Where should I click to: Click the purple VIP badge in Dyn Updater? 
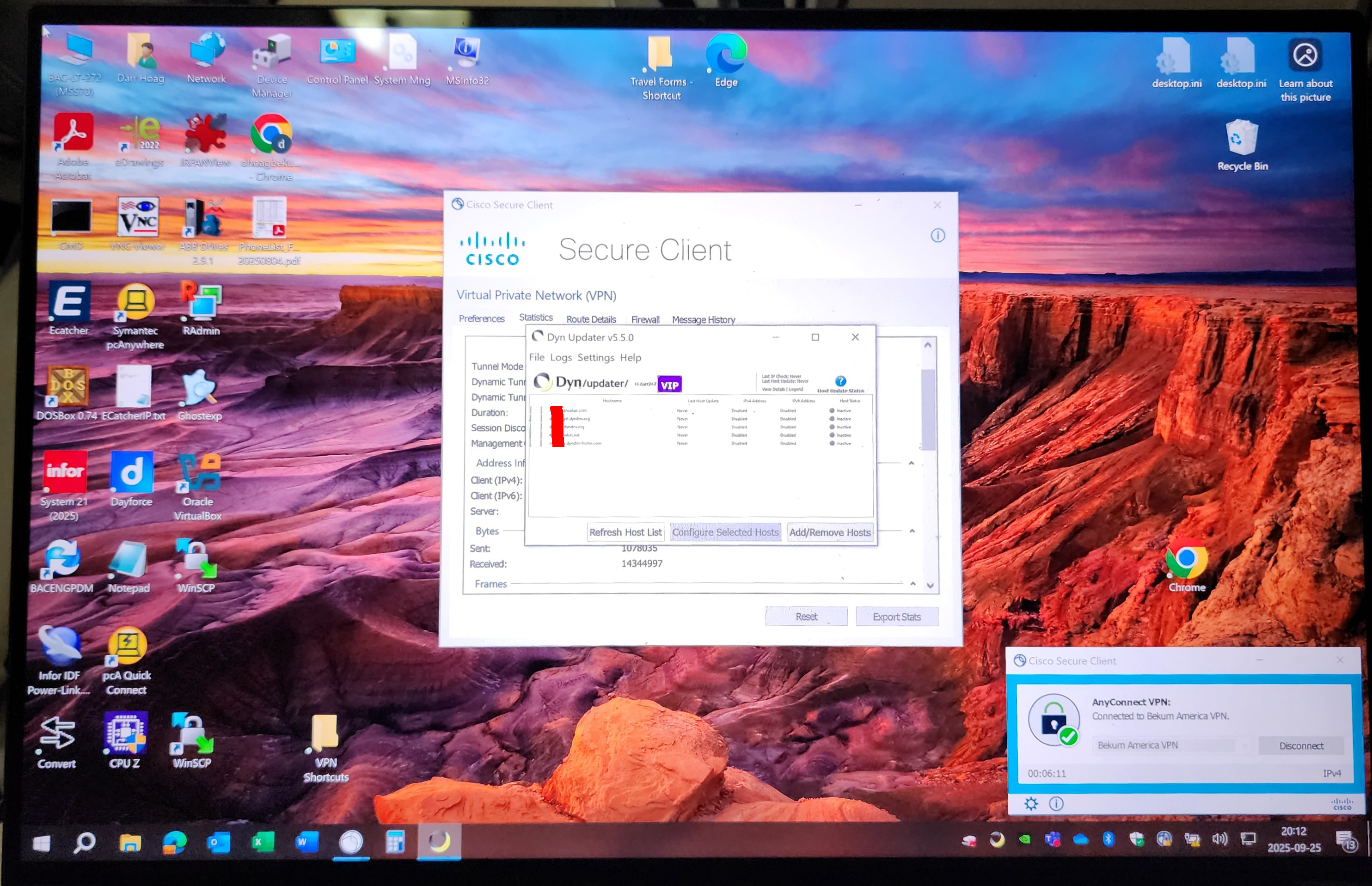coord(670,385)
